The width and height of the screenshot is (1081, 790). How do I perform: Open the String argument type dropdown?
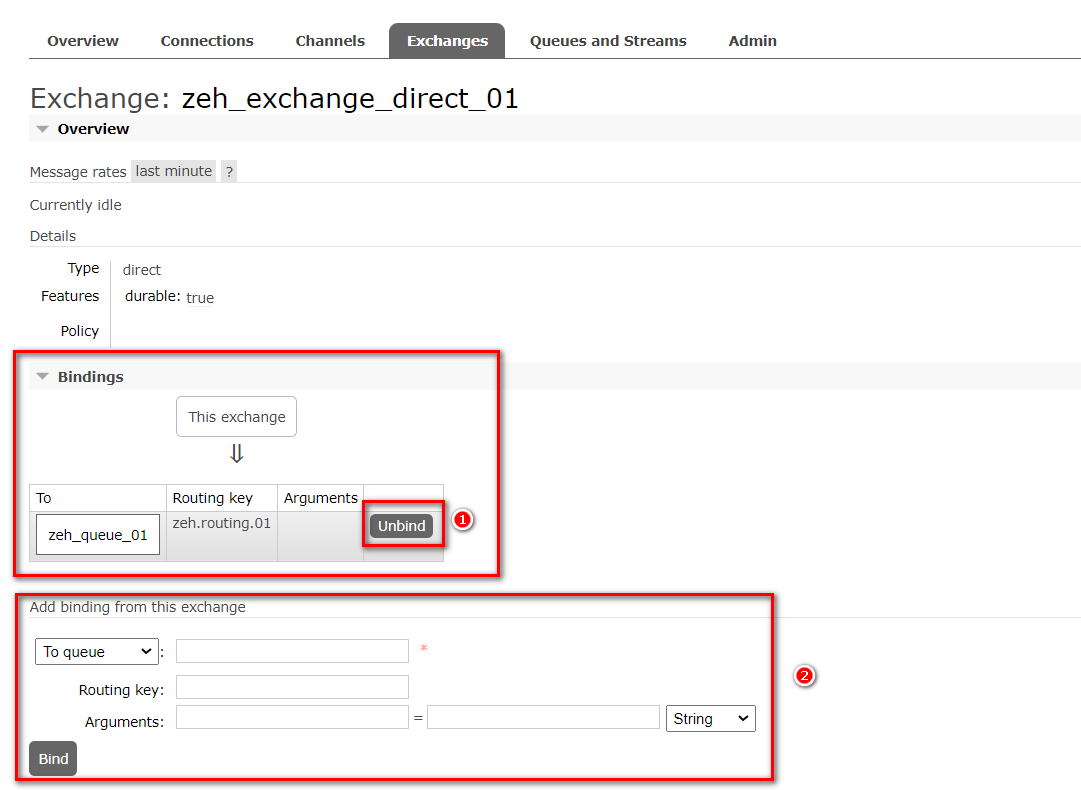[x=710, y=719]
